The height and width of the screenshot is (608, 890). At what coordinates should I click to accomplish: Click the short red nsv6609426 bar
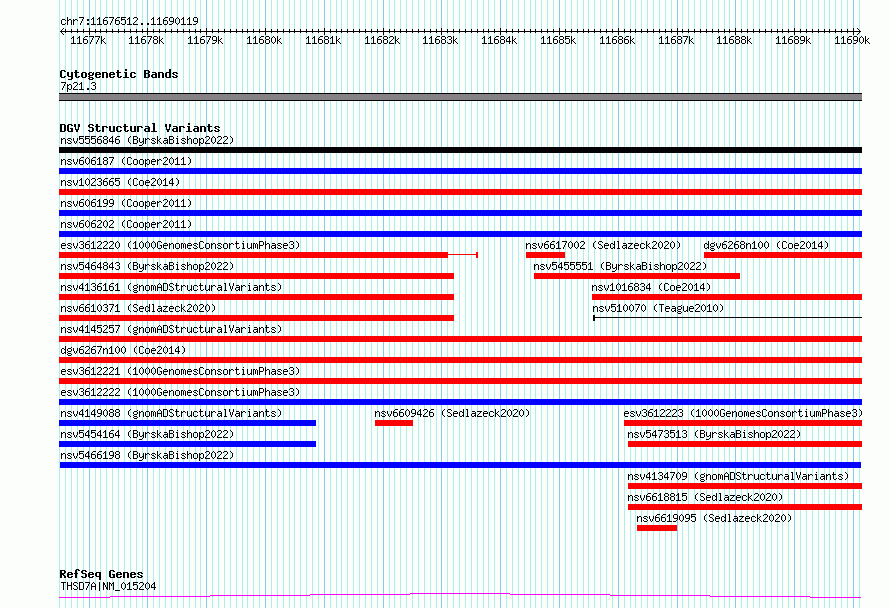(x=394, y=423)
